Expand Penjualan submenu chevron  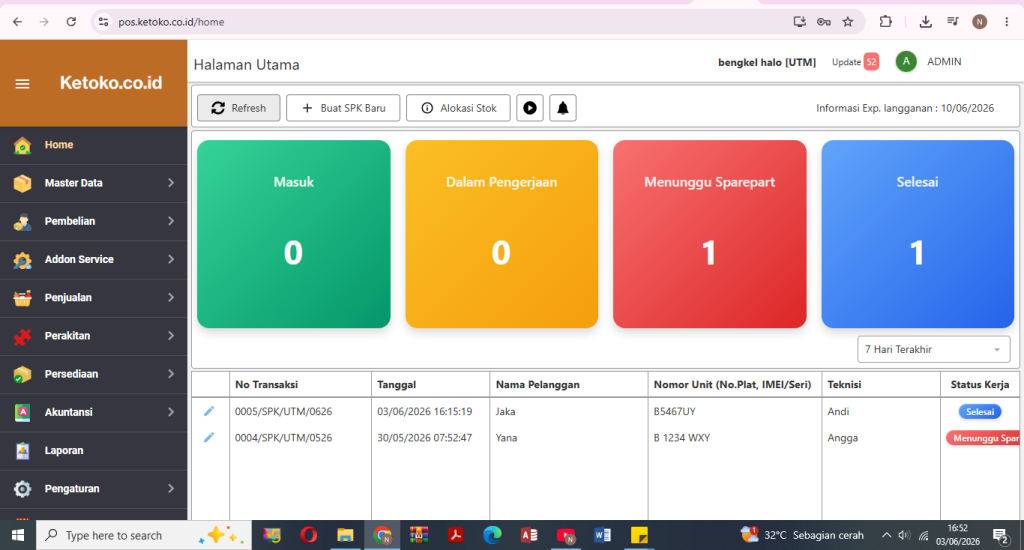pyautogui.click(x=171, y=298)
